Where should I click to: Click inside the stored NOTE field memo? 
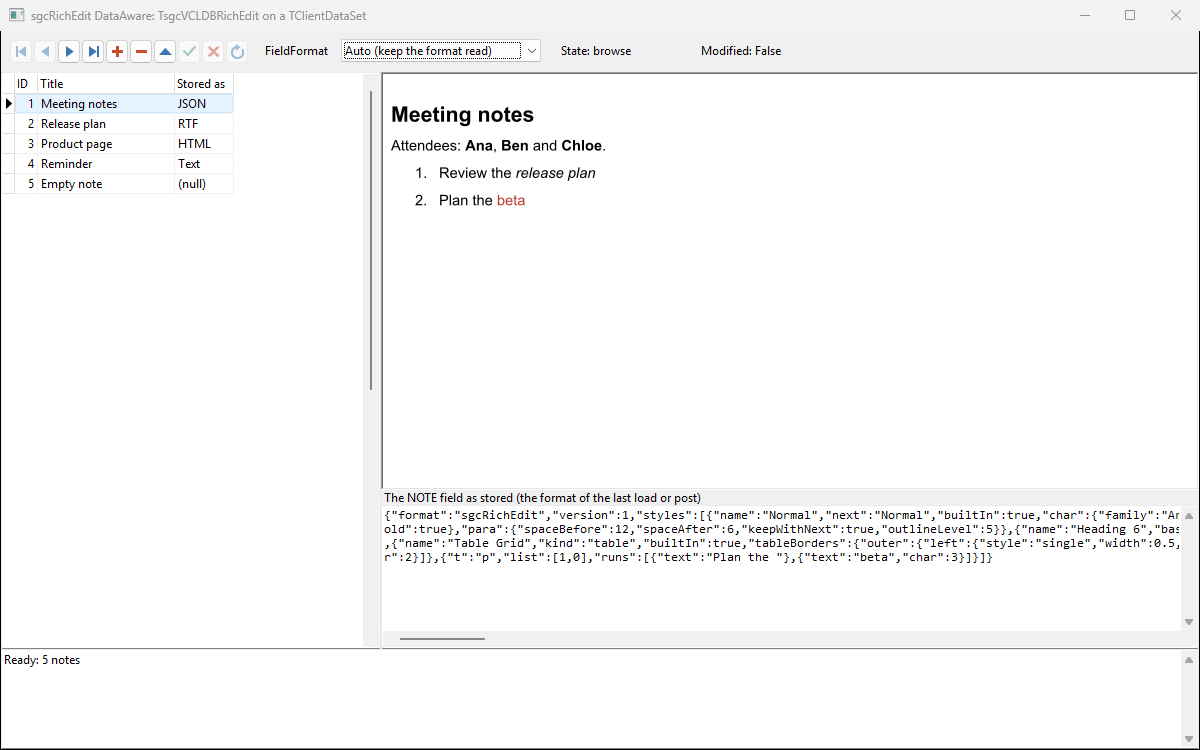click(781, 567)
